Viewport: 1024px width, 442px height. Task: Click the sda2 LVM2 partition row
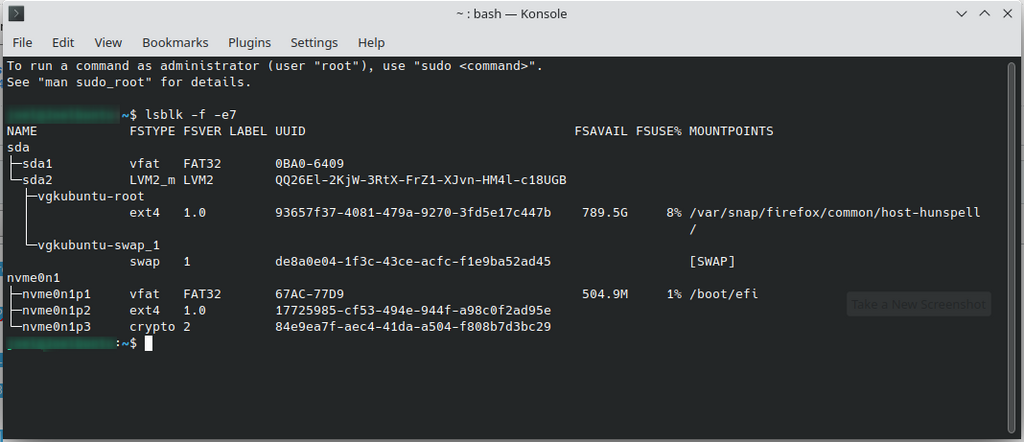point(286,180)
